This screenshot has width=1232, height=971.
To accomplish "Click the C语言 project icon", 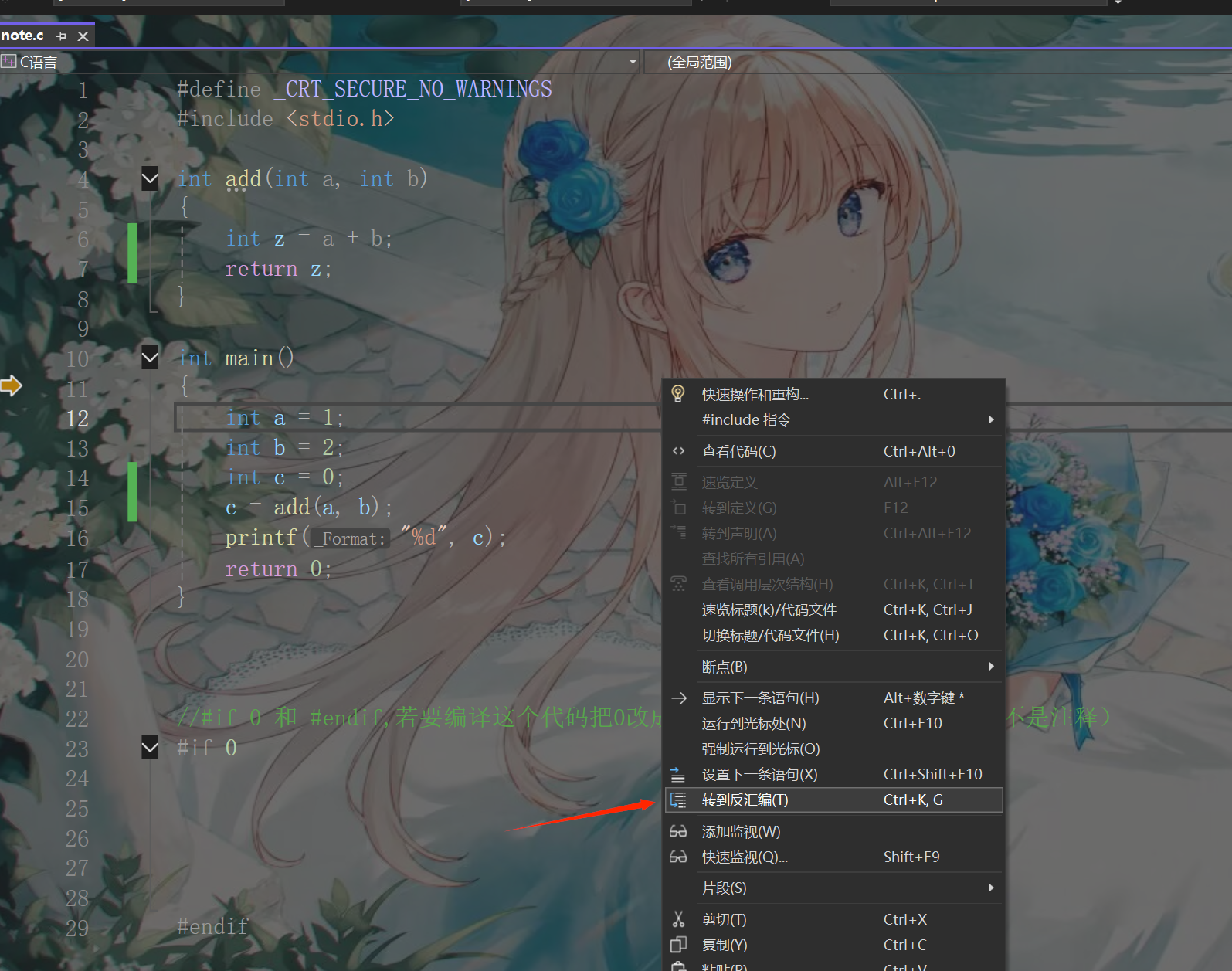I will [x=8, y=61].
